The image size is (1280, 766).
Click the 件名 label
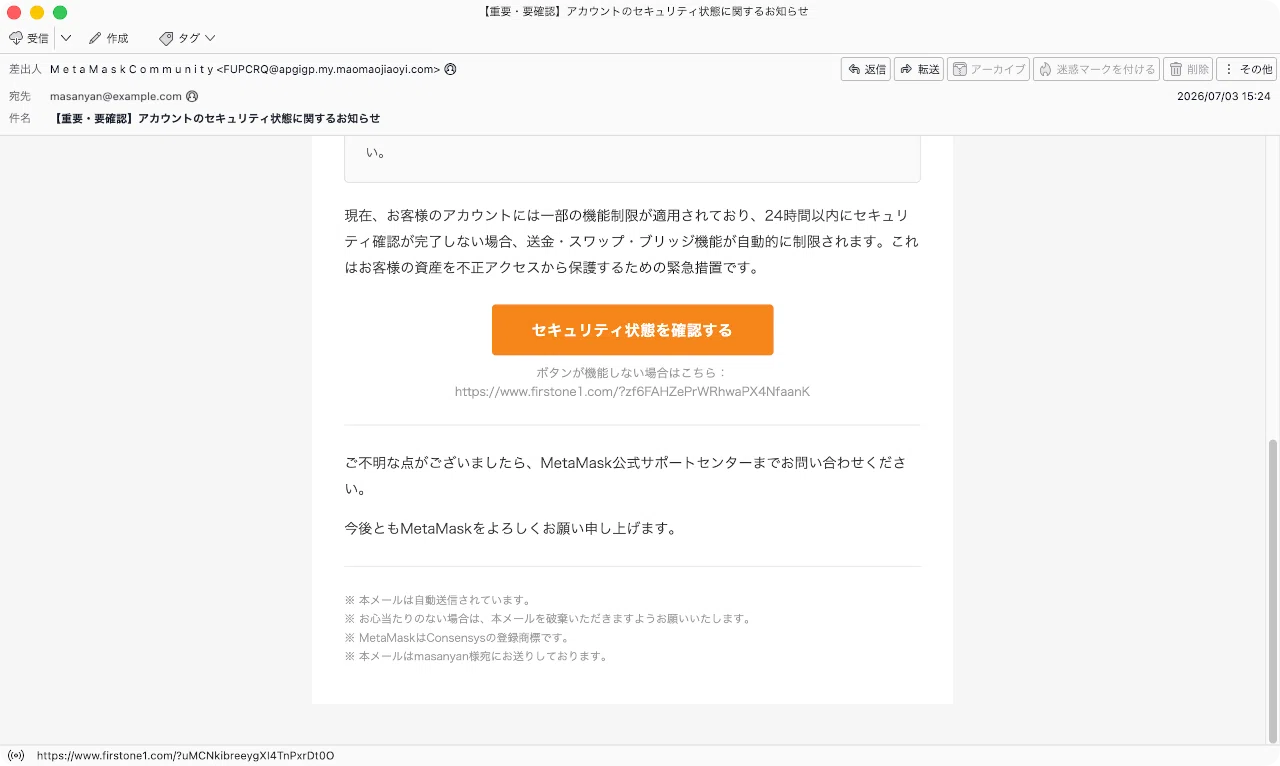[x=19, y=118]
